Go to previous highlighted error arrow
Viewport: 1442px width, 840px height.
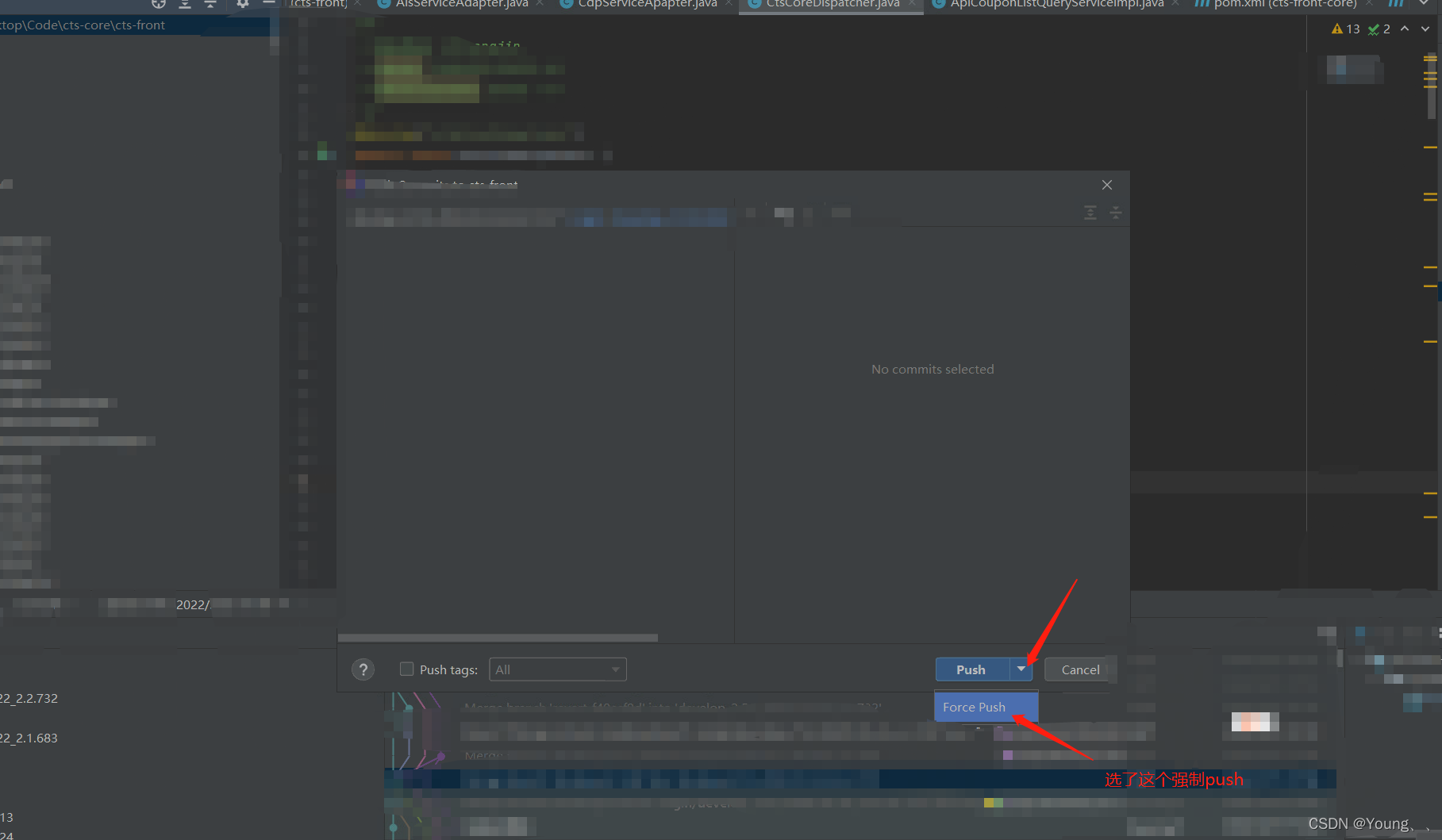tap(1405, 29)
